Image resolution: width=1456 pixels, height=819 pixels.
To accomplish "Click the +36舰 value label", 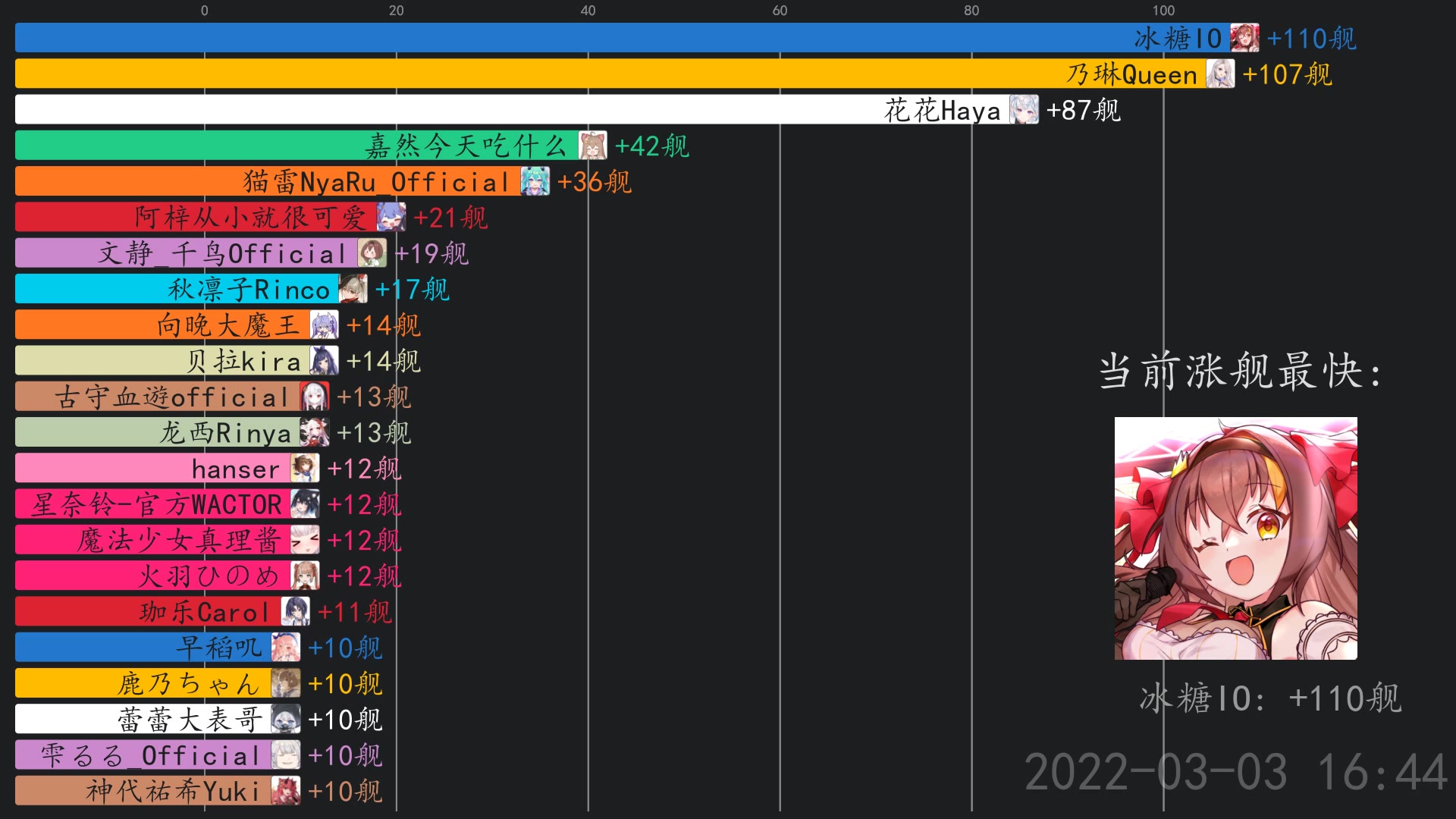I will [x=594, y=181].
